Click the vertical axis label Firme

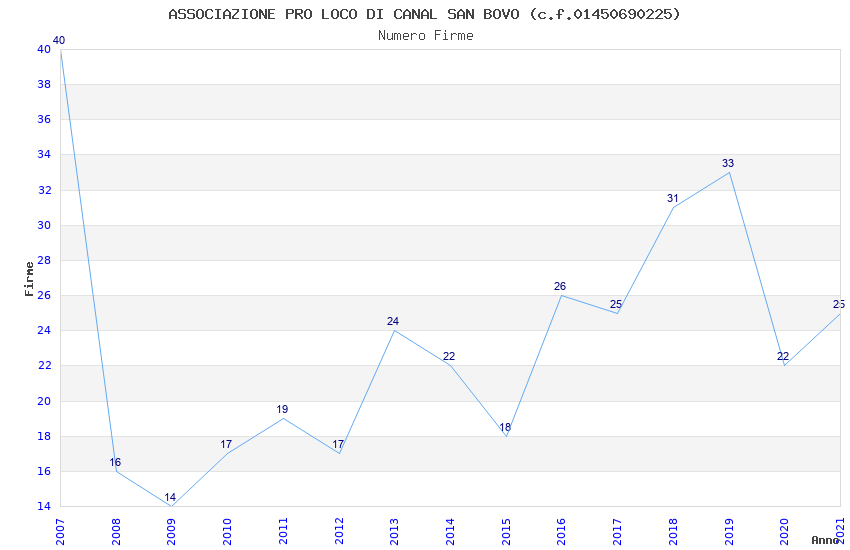point(29,279)
